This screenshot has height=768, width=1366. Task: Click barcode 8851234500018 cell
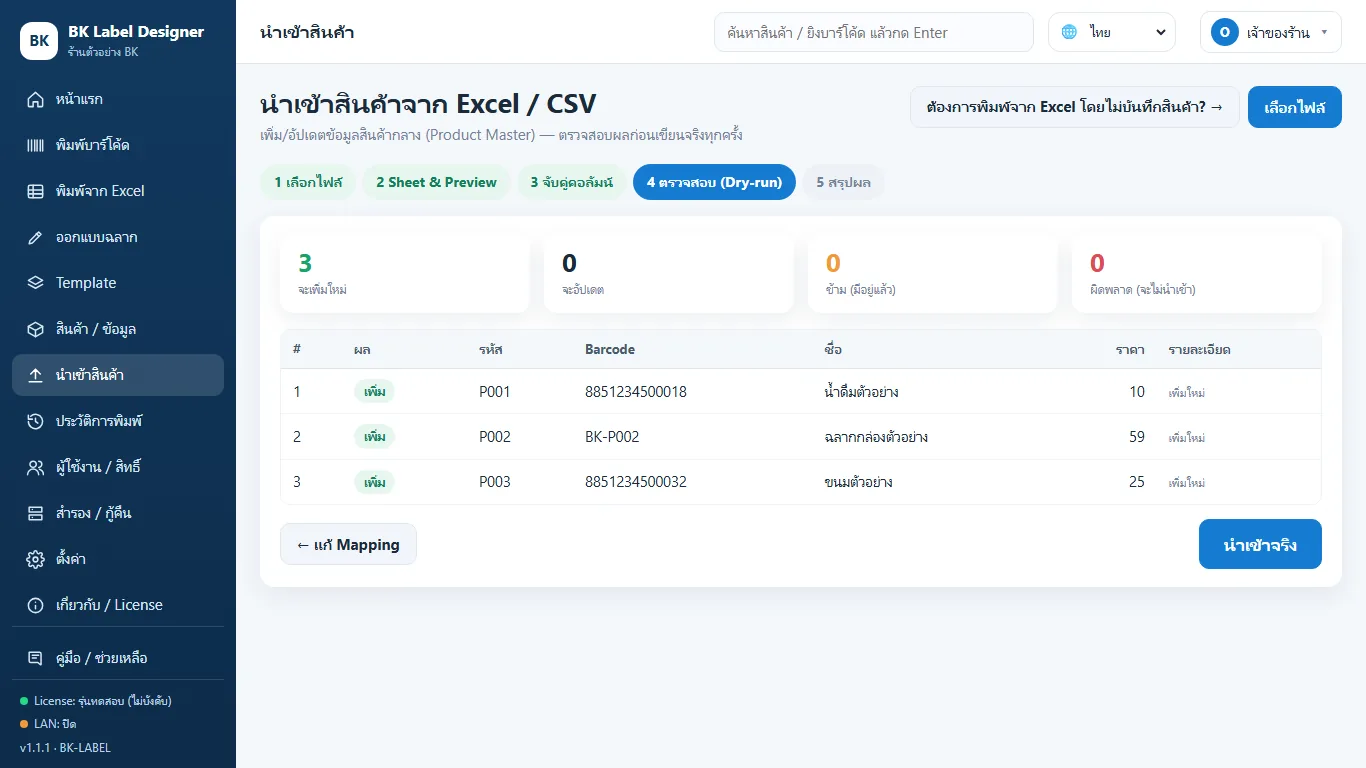(x=636, y=392)
